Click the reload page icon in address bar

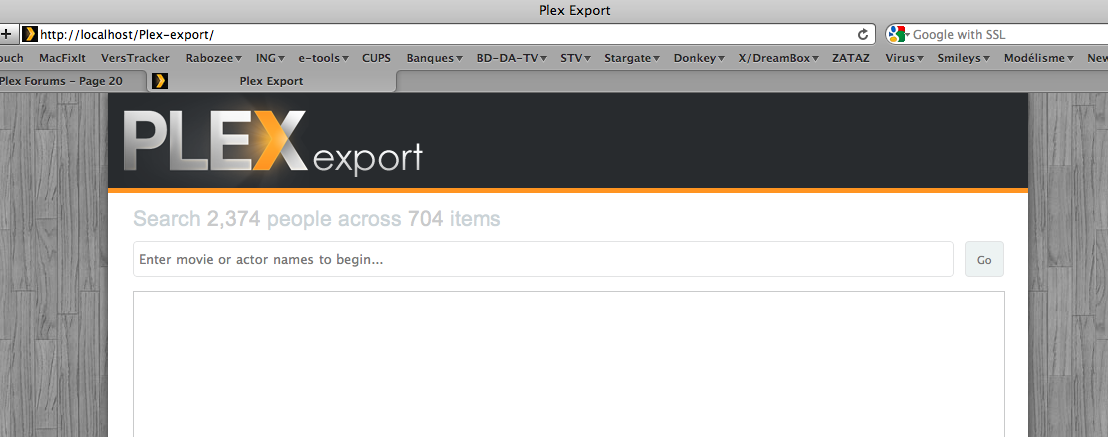click(862, 34)
